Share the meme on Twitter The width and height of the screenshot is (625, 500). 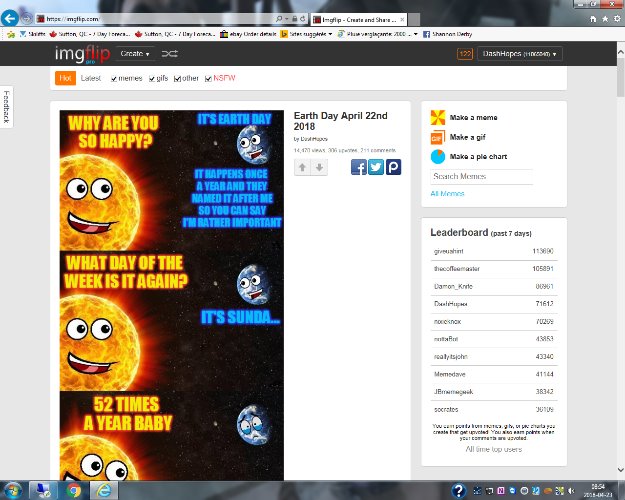[x=376, y=167]
